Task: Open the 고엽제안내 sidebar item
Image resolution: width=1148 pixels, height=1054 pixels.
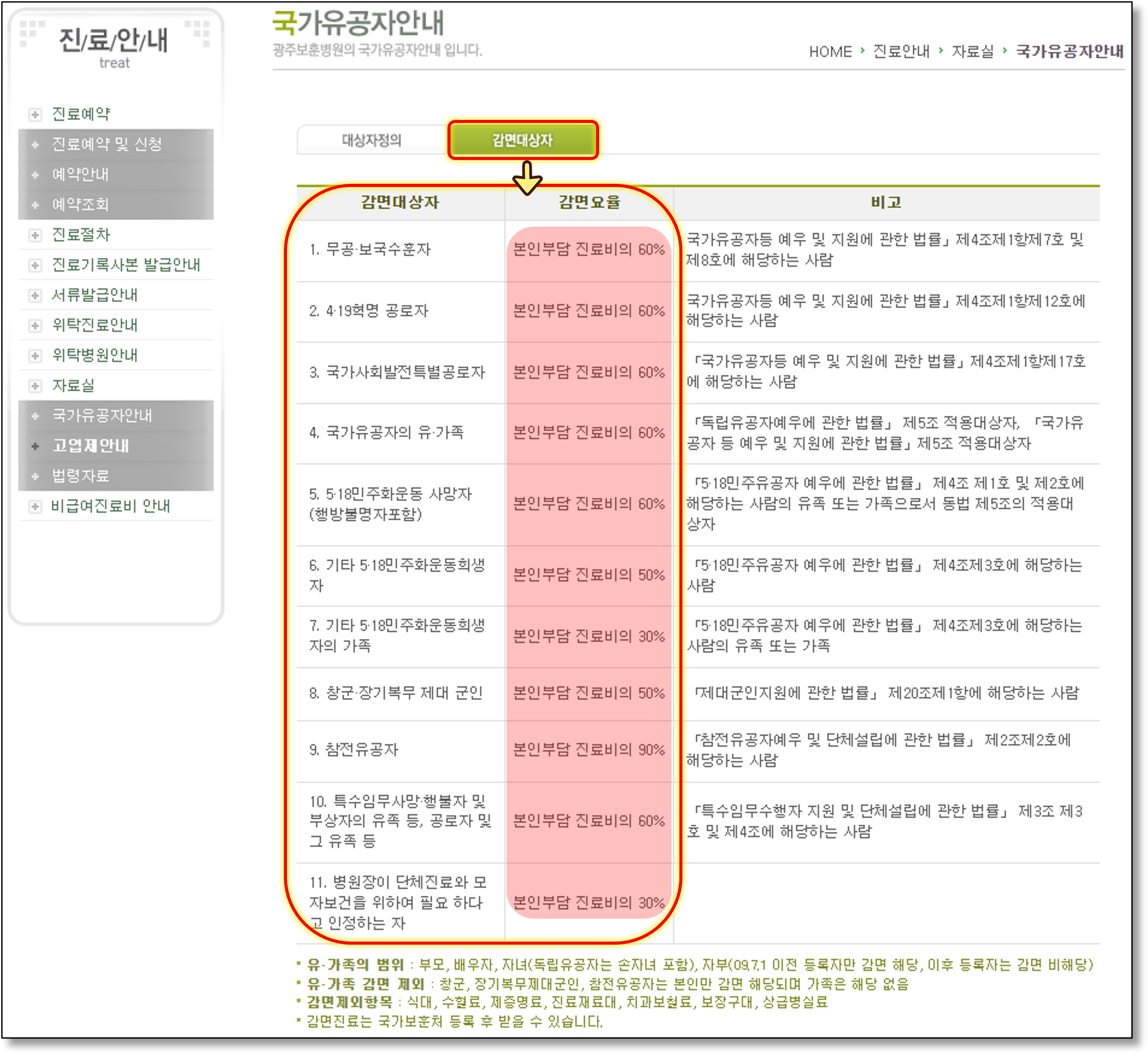Action: [x=91, y=446]
